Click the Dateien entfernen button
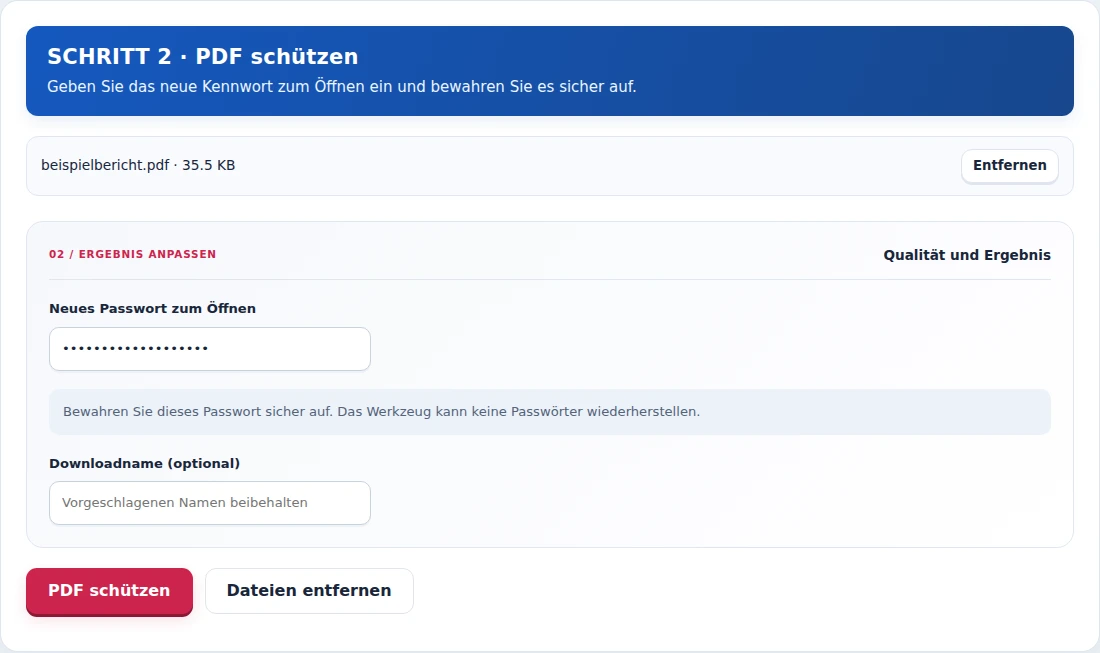The height and width of the screenshot is (653, 1100). coord(309,591)
